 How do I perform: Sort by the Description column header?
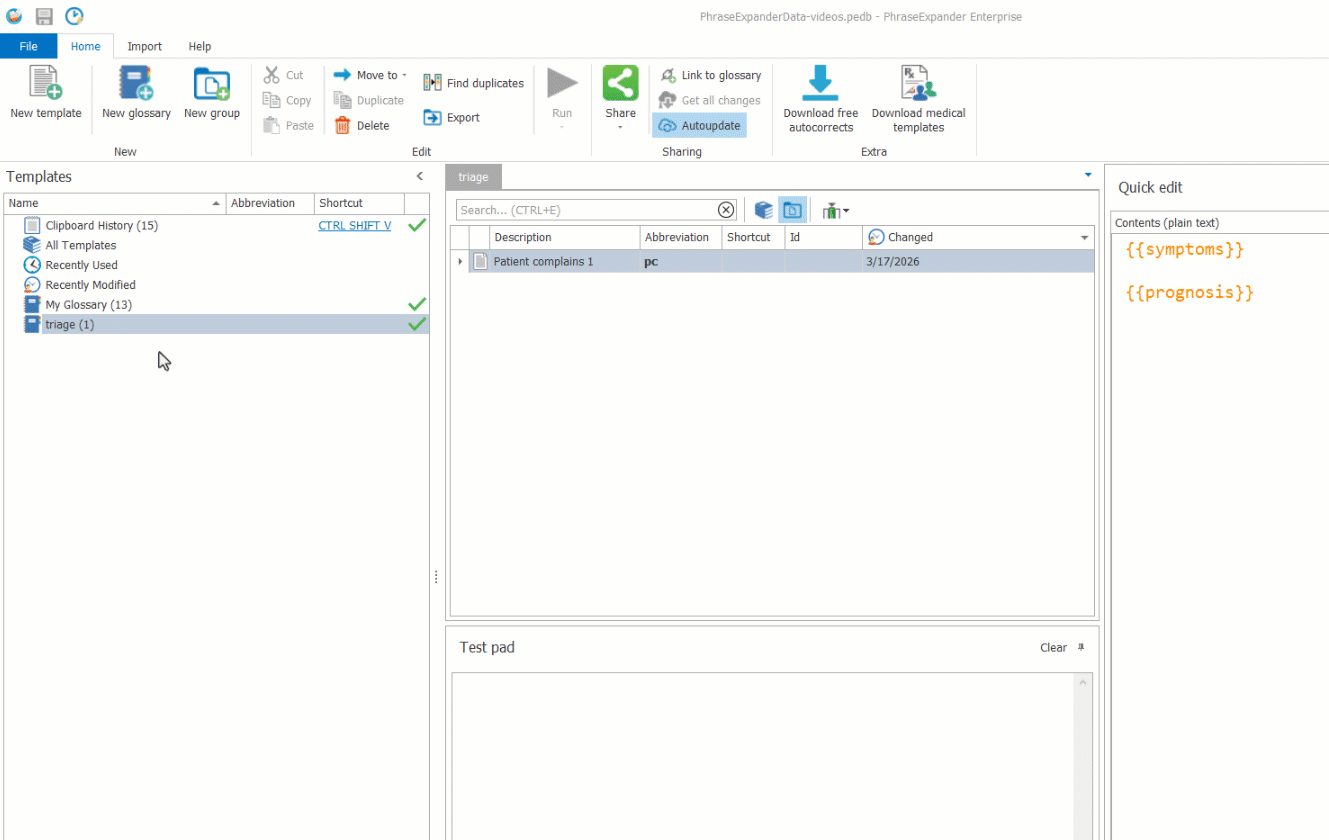(565, 238)
